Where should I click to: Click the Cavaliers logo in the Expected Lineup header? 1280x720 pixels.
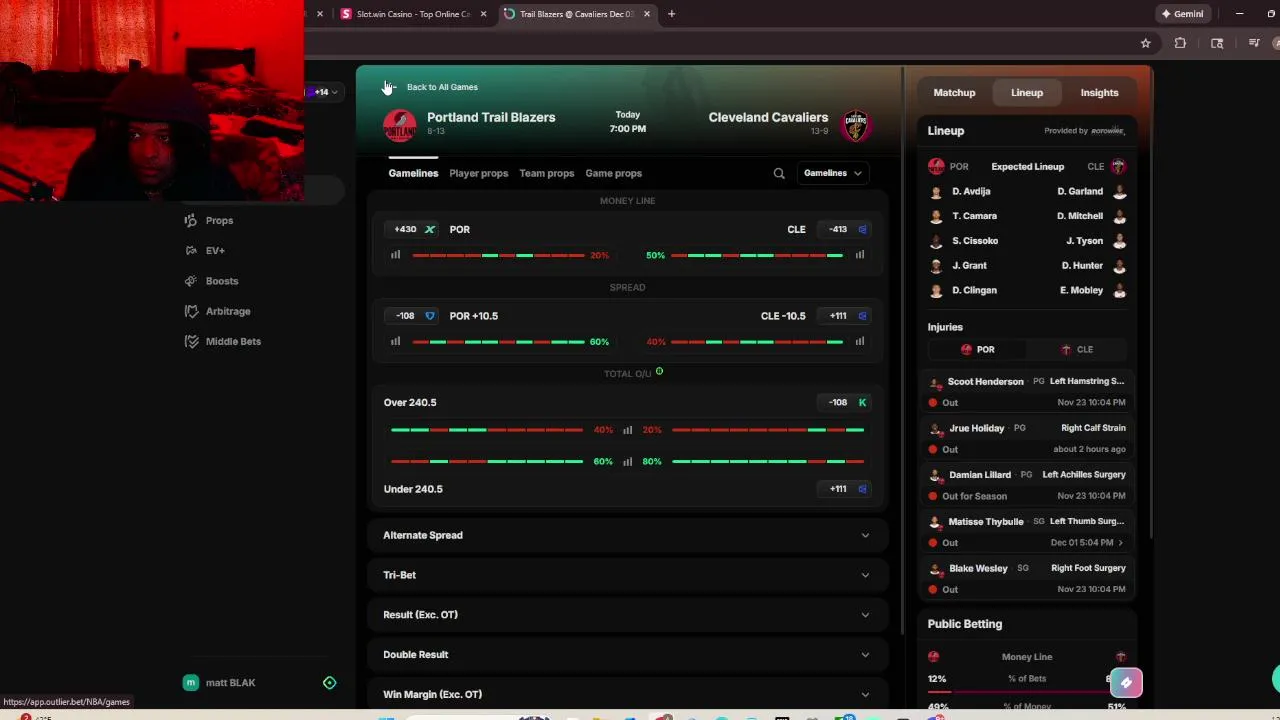click(1118, 166)
